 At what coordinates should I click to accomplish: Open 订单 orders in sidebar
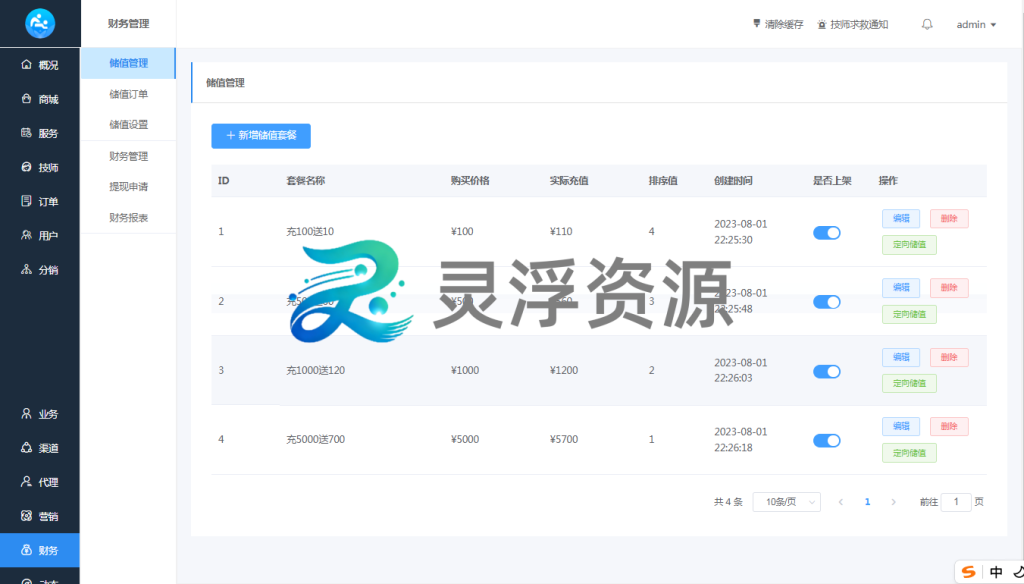pos(40,201)
